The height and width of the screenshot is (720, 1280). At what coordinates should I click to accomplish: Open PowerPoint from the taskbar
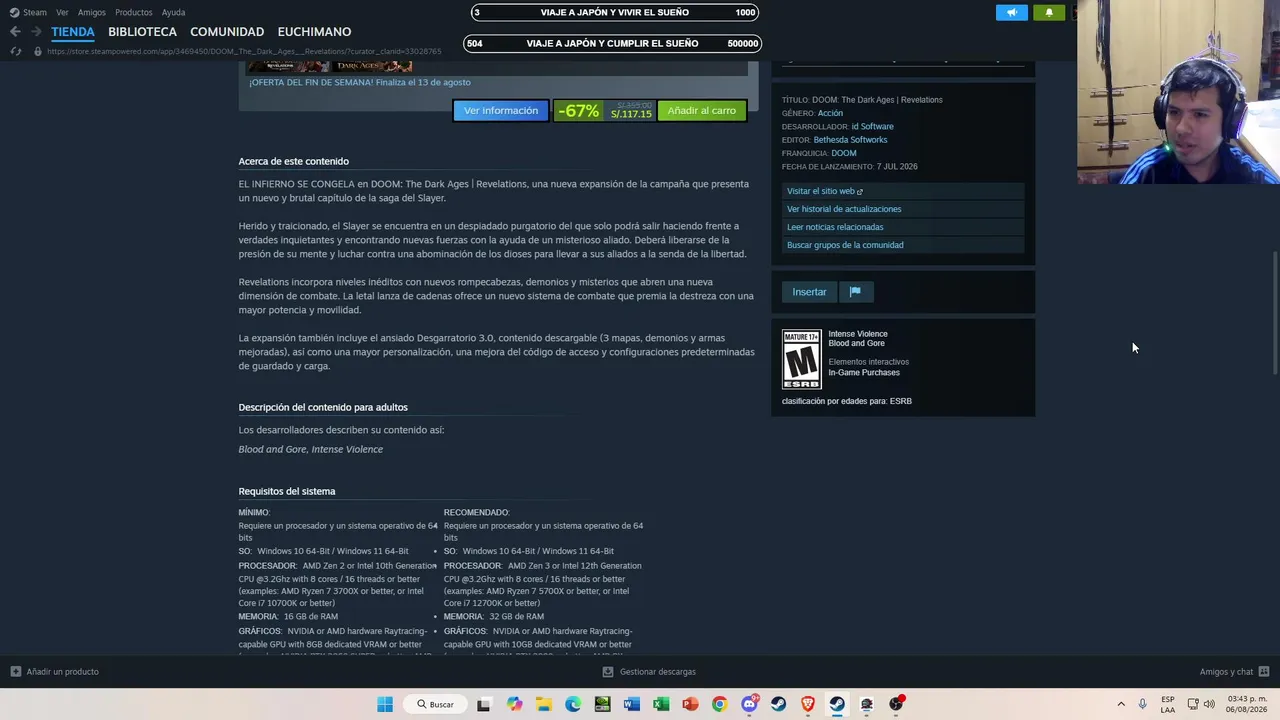[690, 704]
